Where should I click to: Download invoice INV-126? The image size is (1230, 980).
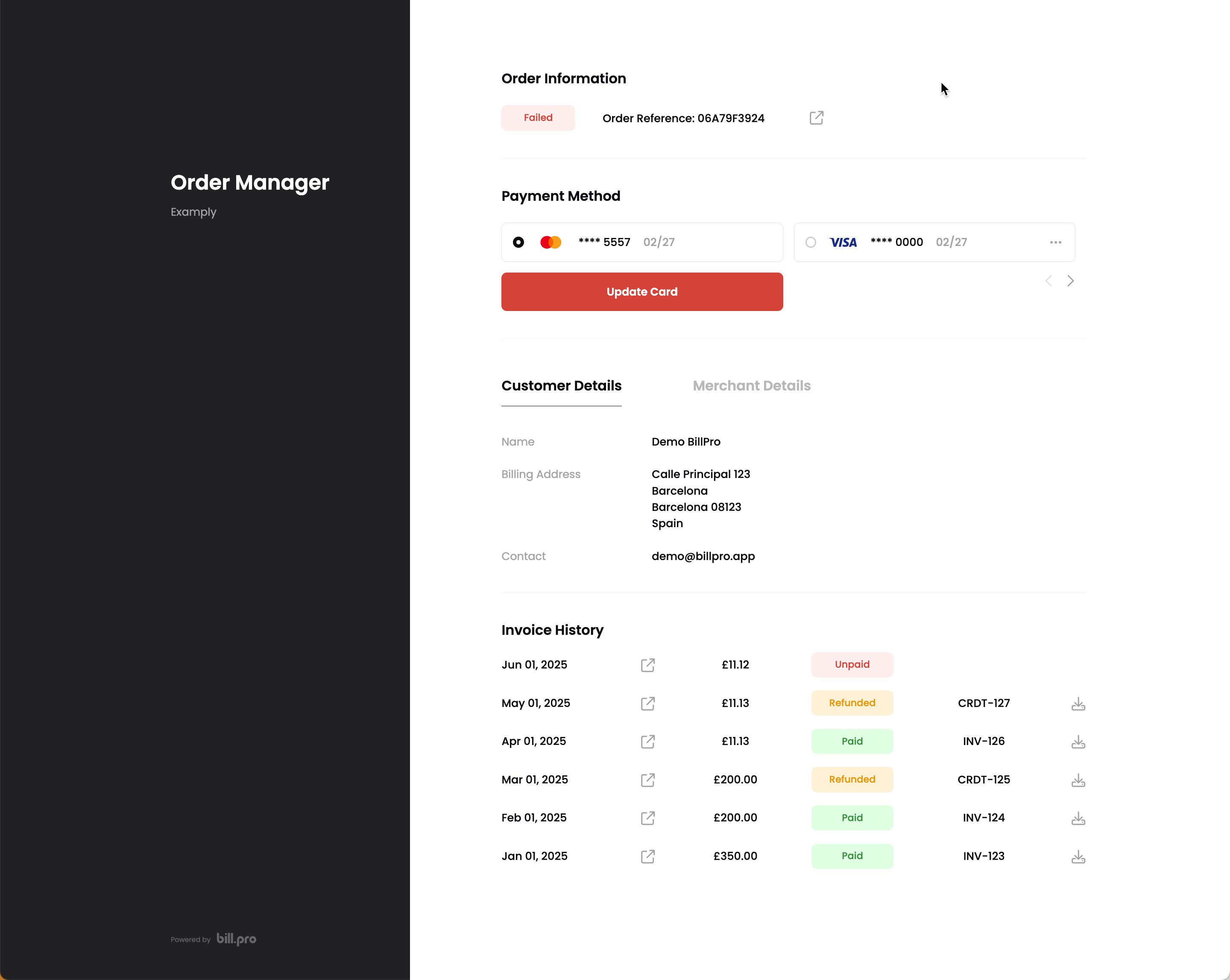click(x=1078, y=742)
